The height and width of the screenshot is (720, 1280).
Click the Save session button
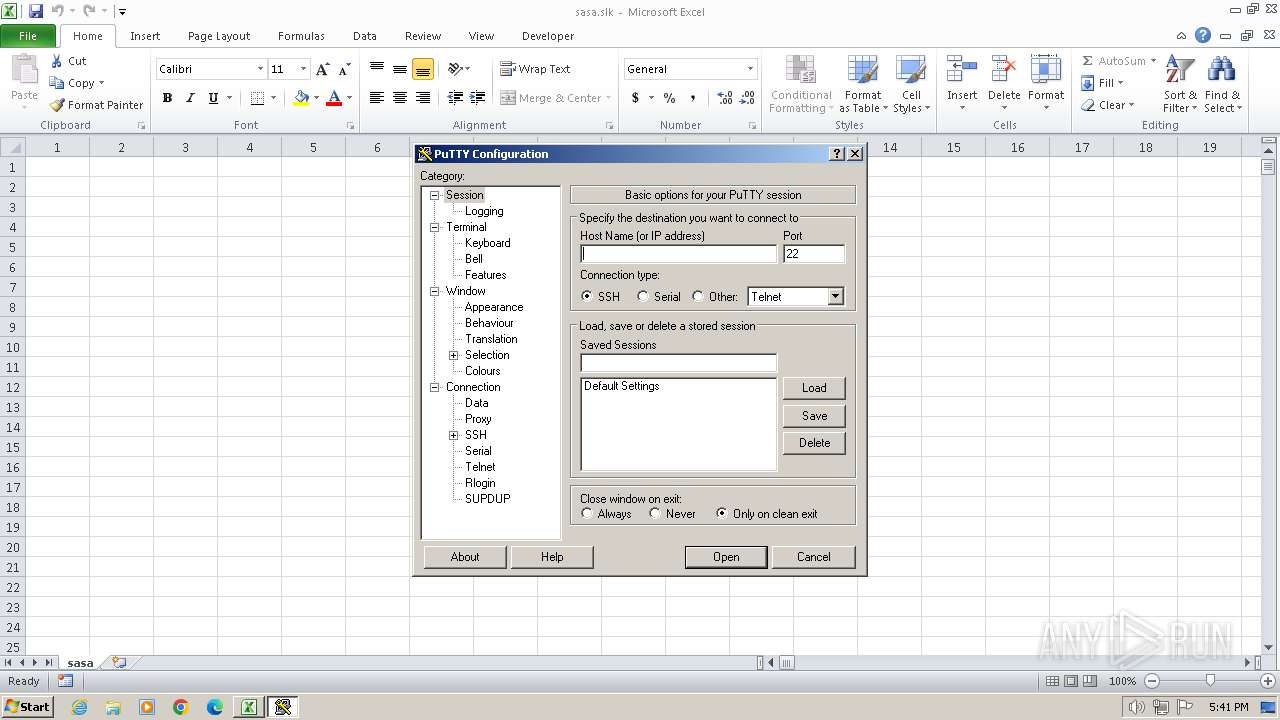click(814, 416)
